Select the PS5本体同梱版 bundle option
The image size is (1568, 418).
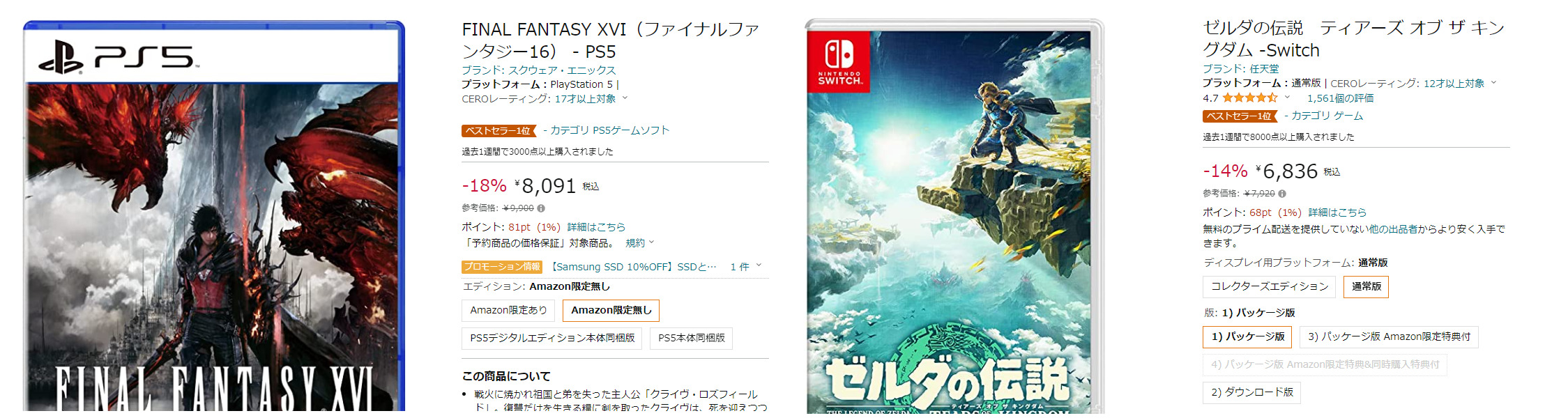coord(691,338)
